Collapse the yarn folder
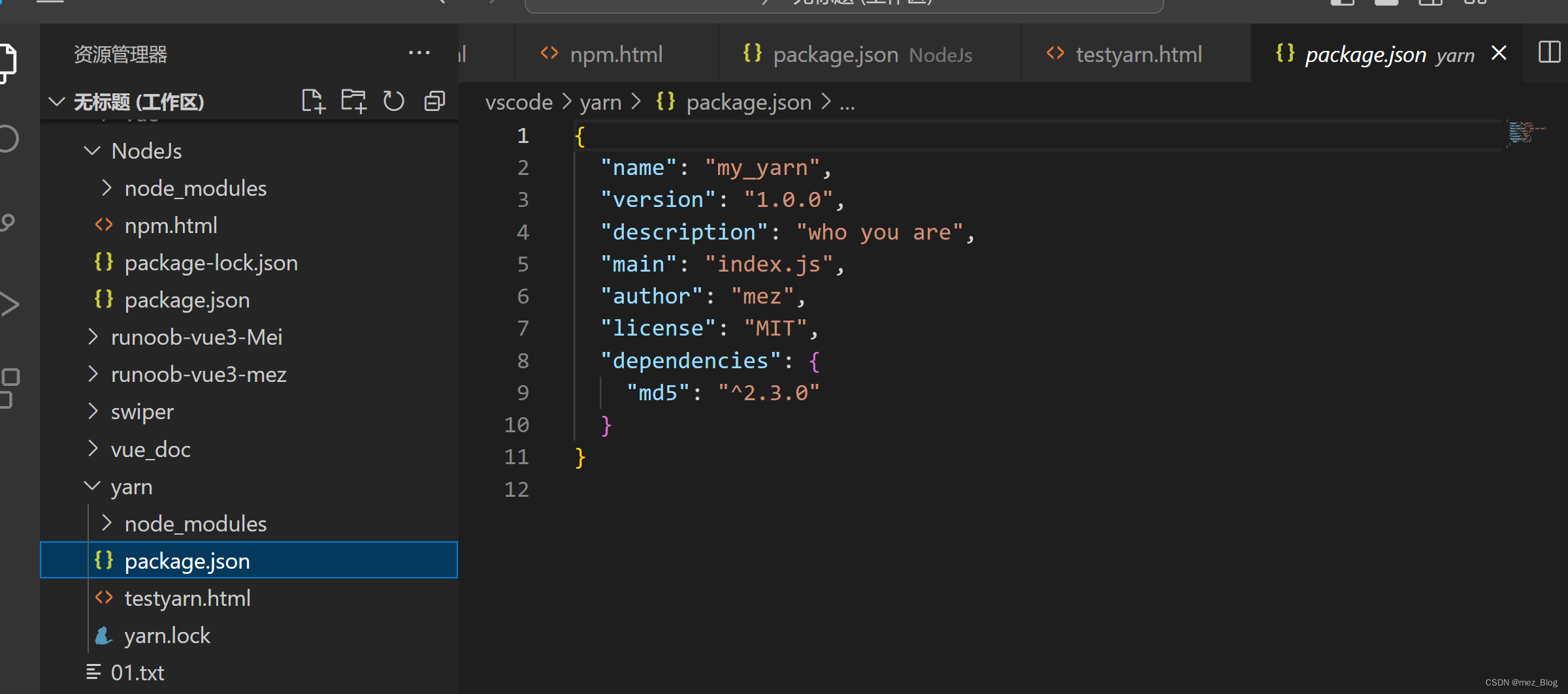This screenshot has height=694, width=1568. pos(92,486)
